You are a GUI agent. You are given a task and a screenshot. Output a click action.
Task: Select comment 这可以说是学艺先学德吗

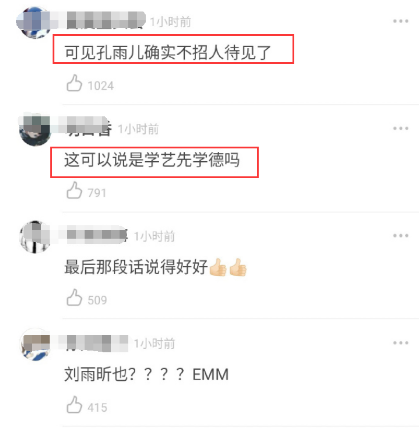(152, 160)
